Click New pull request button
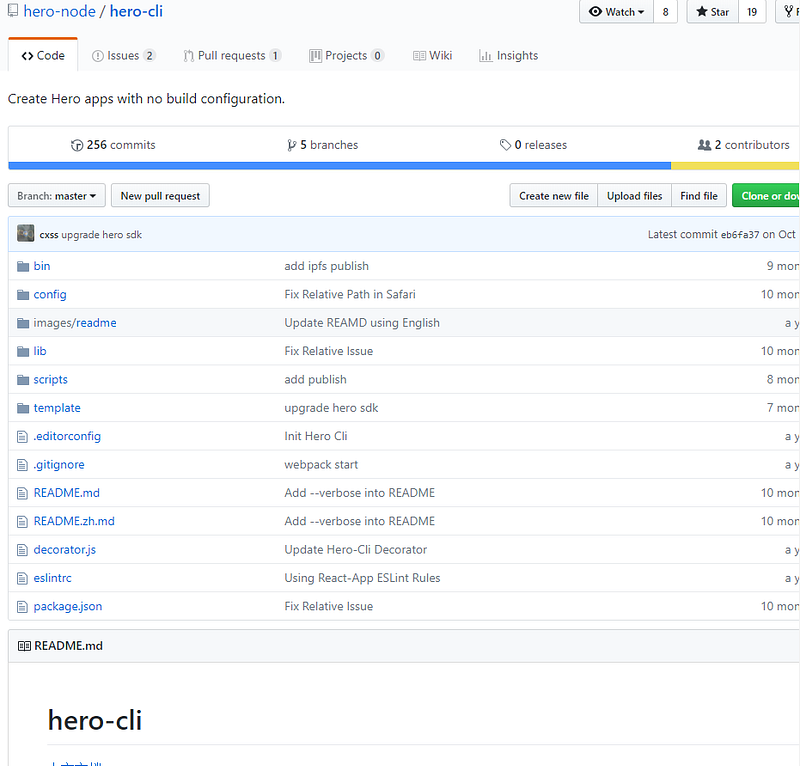Viewport: 800px width, 766px height. coord(160,195)
